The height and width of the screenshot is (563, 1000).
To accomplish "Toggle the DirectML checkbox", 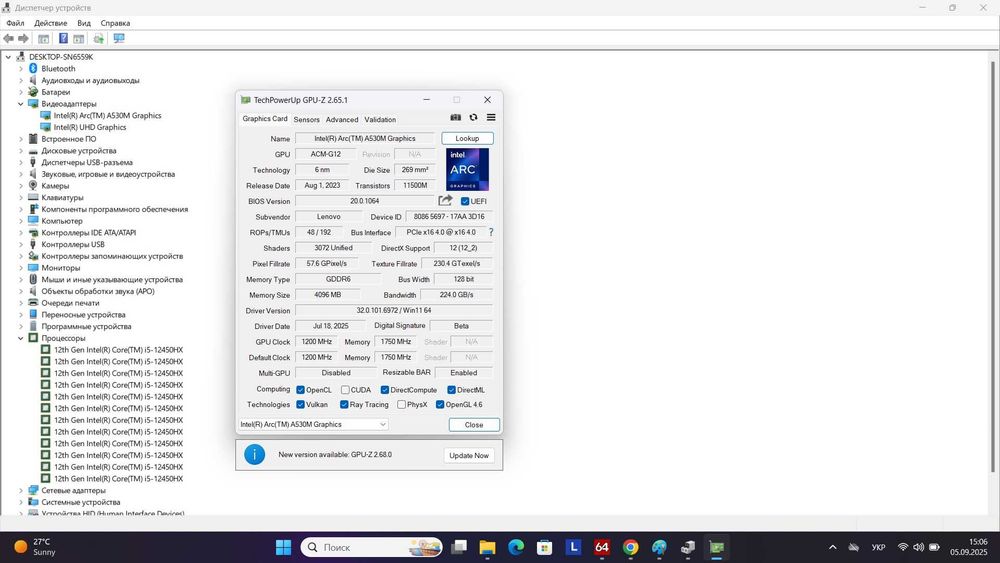I will [451, 390].
